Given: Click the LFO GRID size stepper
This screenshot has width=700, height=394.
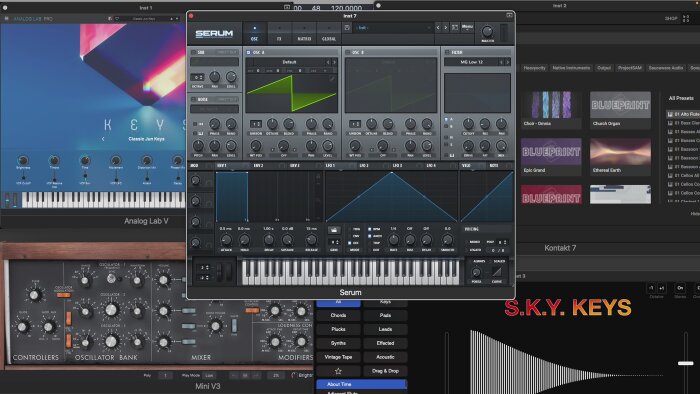Looking at the screenshot, I should click(x=333, y=242).
